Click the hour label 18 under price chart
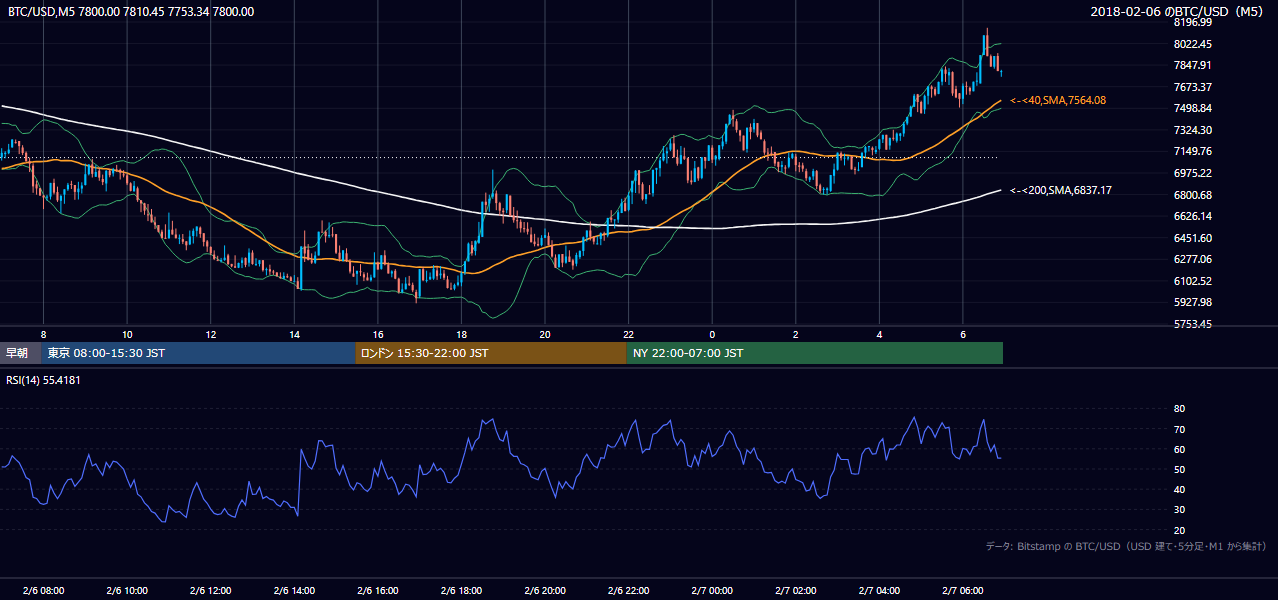This screenshot has width=1278, height=600. pyautogui.click(x=461, y=334)
